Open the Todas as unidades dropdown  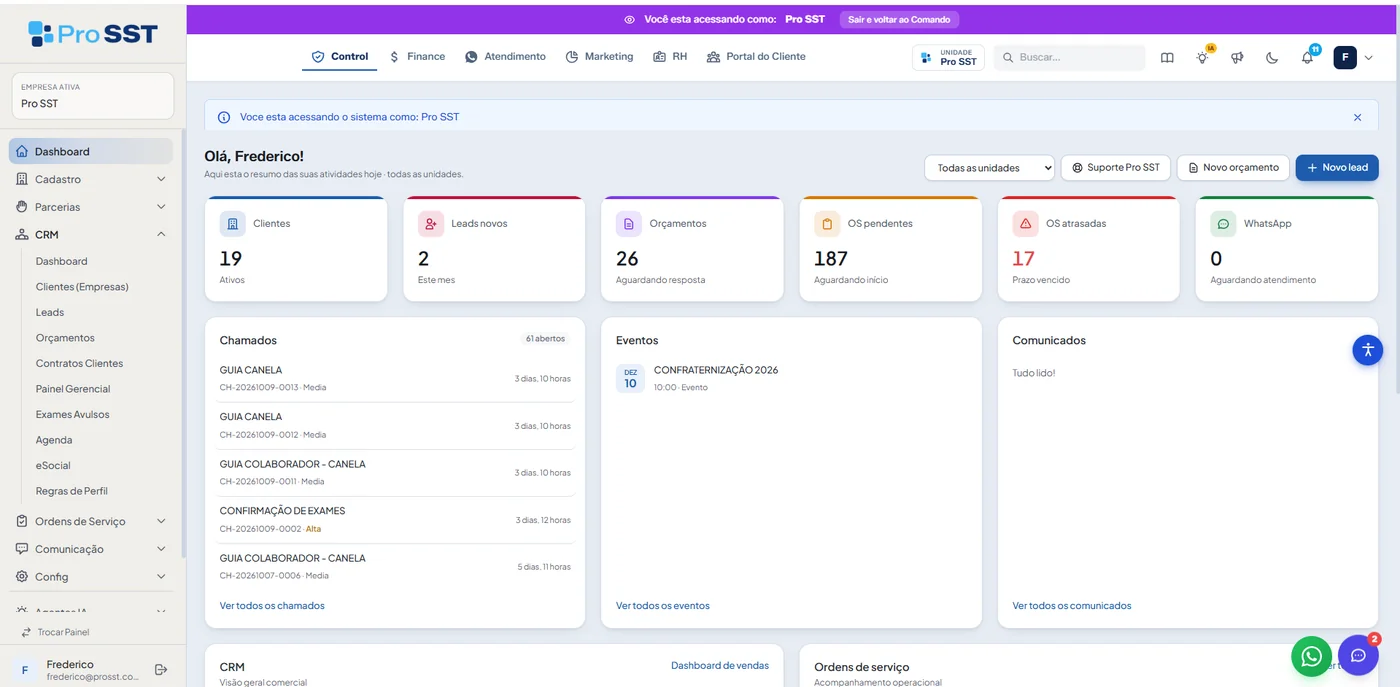coord(989,168)
